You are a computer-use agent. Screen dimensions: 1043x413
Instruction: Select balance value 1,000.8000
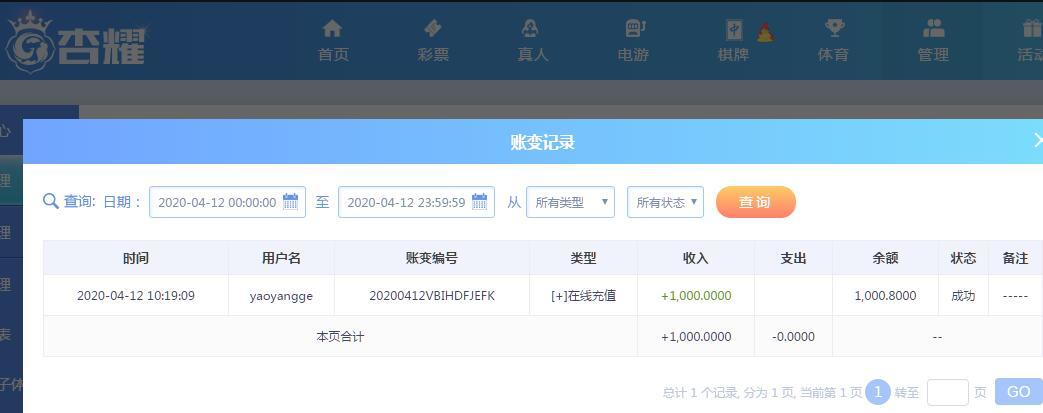click(x=885, y=295)
